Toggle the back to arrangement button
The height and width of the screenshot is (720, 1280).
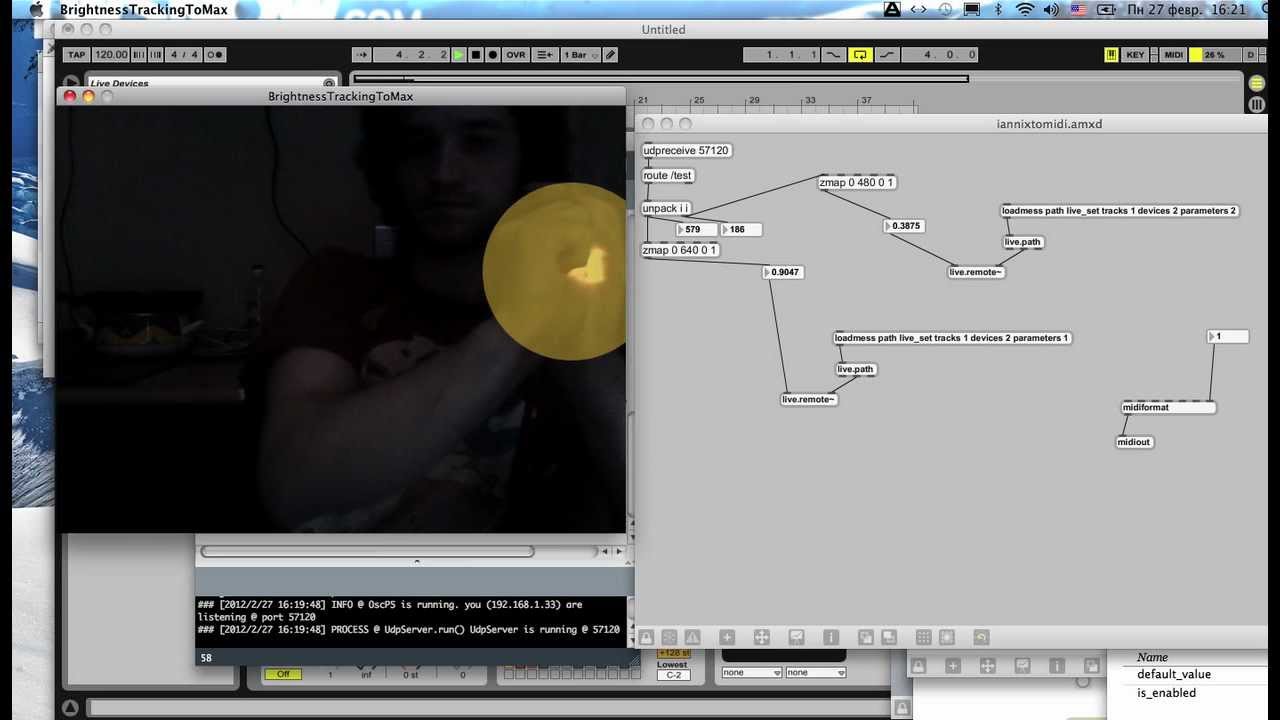click(545, 55)
